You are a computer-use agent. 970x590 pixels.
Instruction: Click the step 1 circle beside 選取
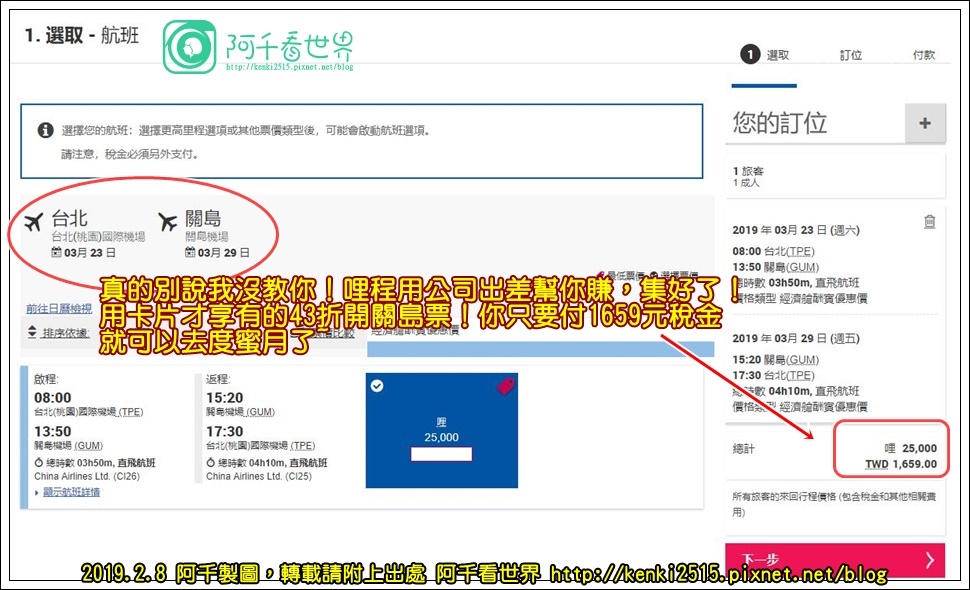point(750,54)
